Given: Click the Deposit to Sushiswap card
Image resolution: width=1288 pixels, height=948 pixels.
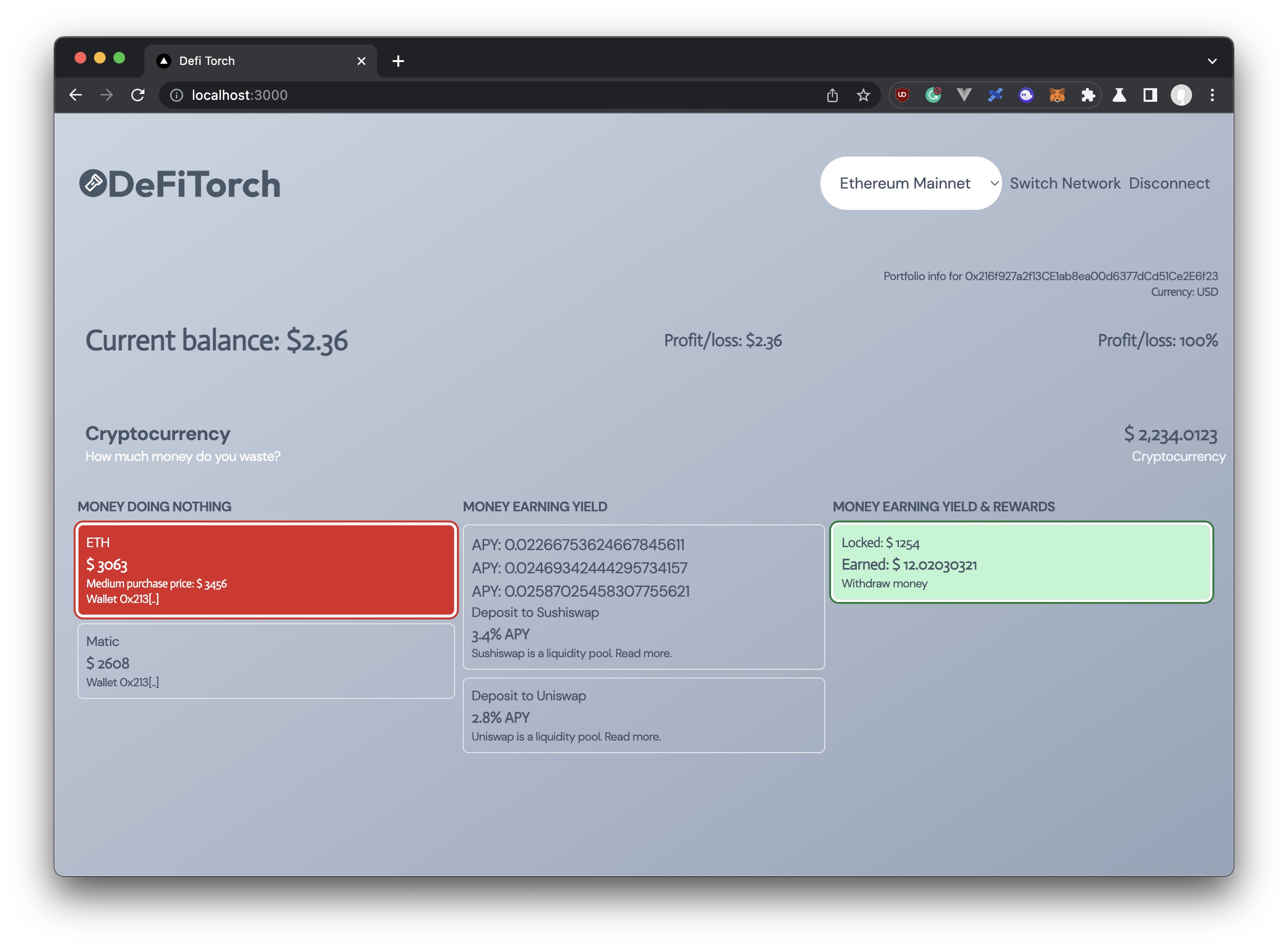Looking at the screenshot, I should click(644, 597).
